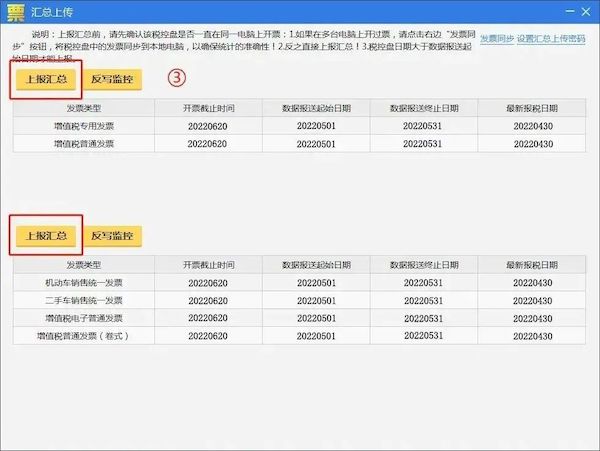Select 20220501 in the 增值税电子普通发票 row
The width and height of the screenshot is (600, 451).
[316, 318]
